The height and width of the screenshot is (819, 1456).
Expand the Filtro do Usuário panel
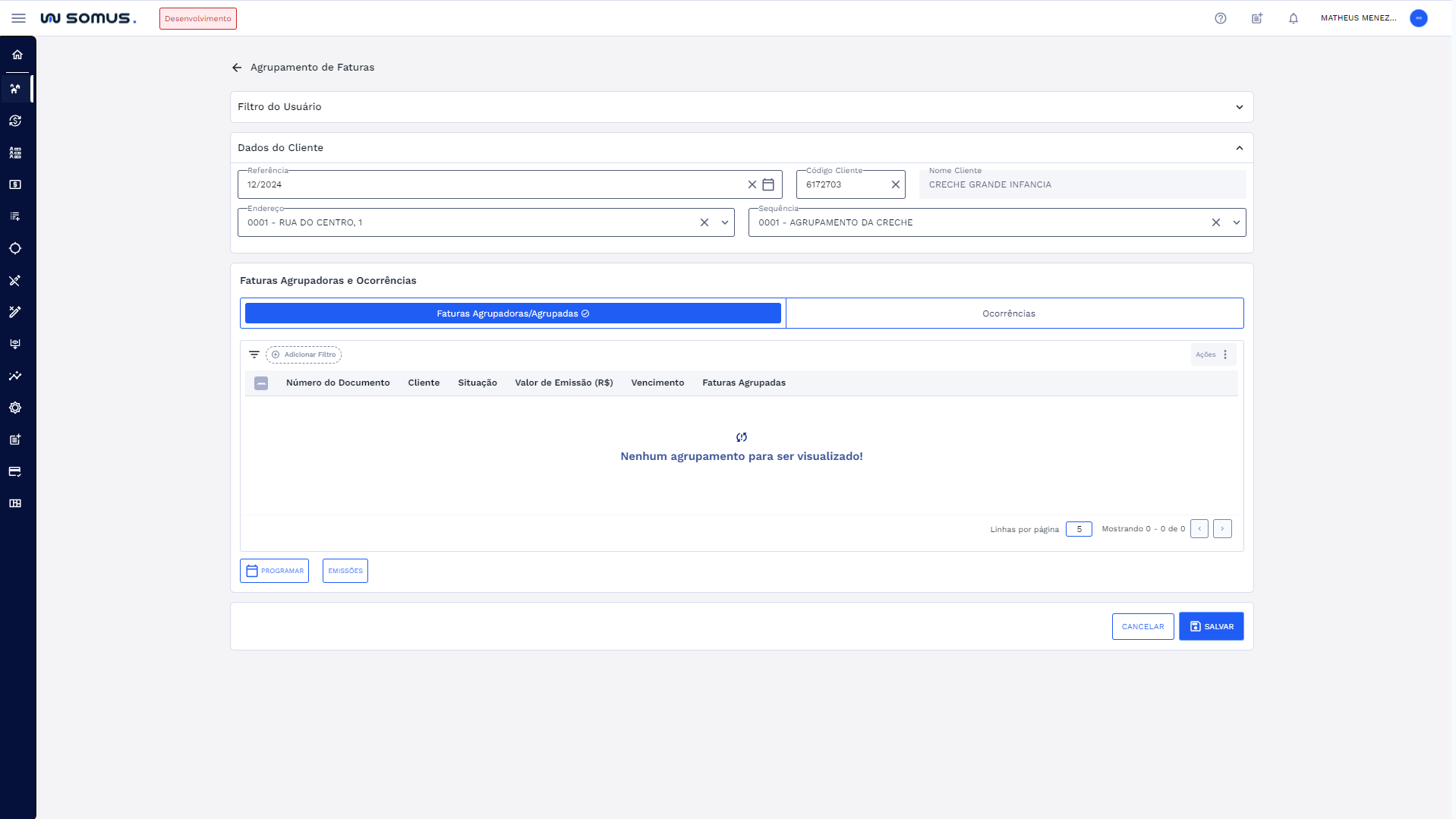[x=1239, y=107]
